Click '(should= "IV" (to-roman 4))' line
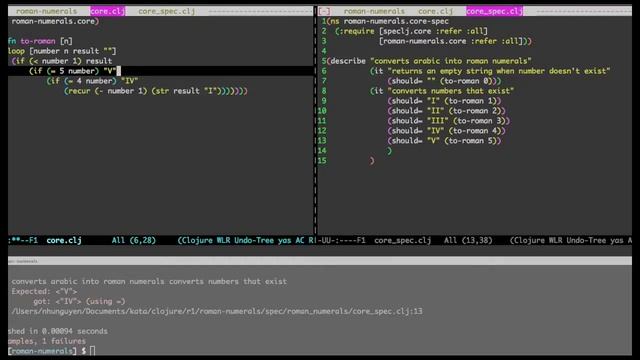 446,131
